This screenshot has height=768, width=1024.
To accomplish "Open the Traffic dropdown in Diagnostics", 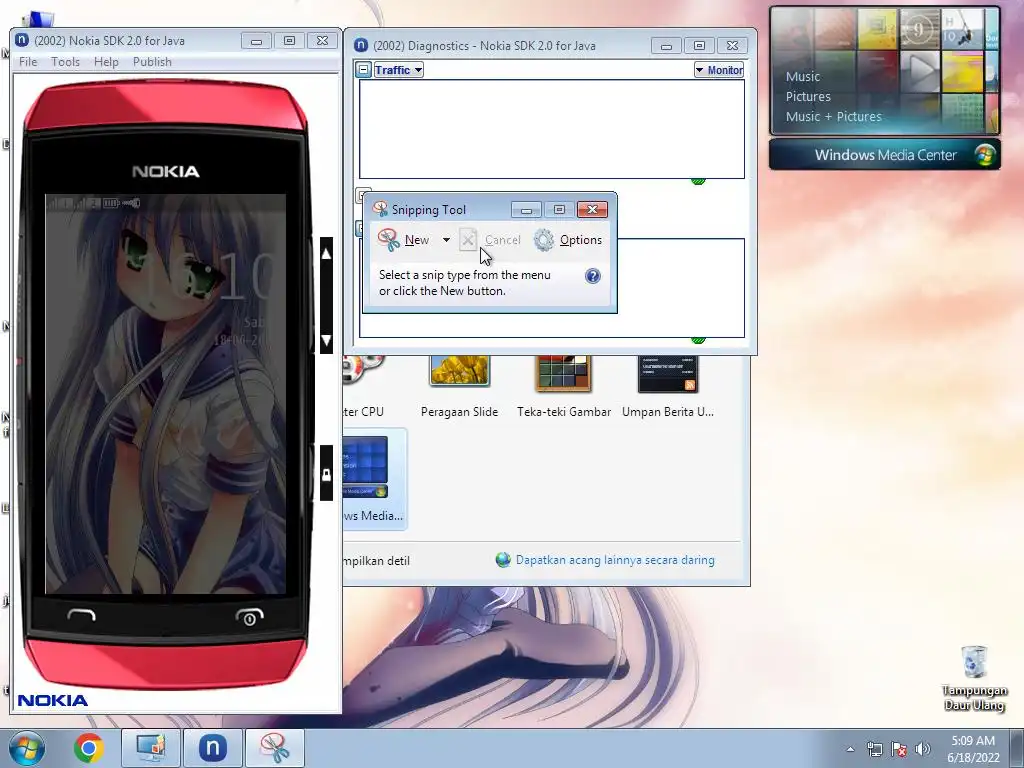I will click(x=398, y=70).
